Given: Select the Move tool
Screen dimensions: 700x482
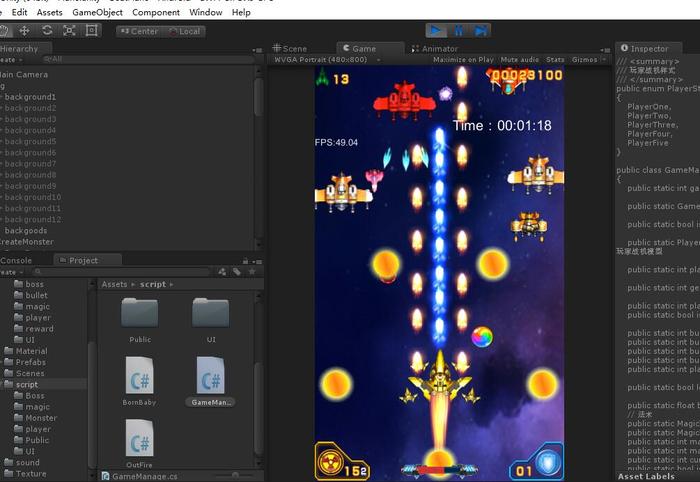Looking at the screenshot, I should tap(24, 31).
